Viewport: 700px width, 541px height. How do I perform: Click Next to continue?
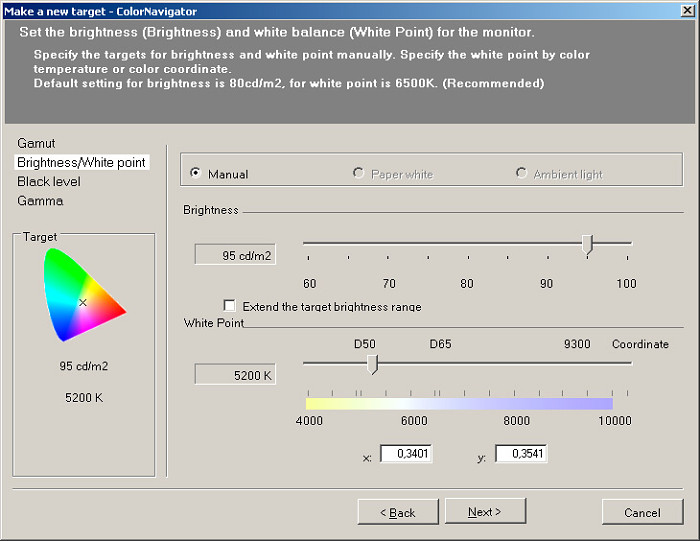click(485, 512)
